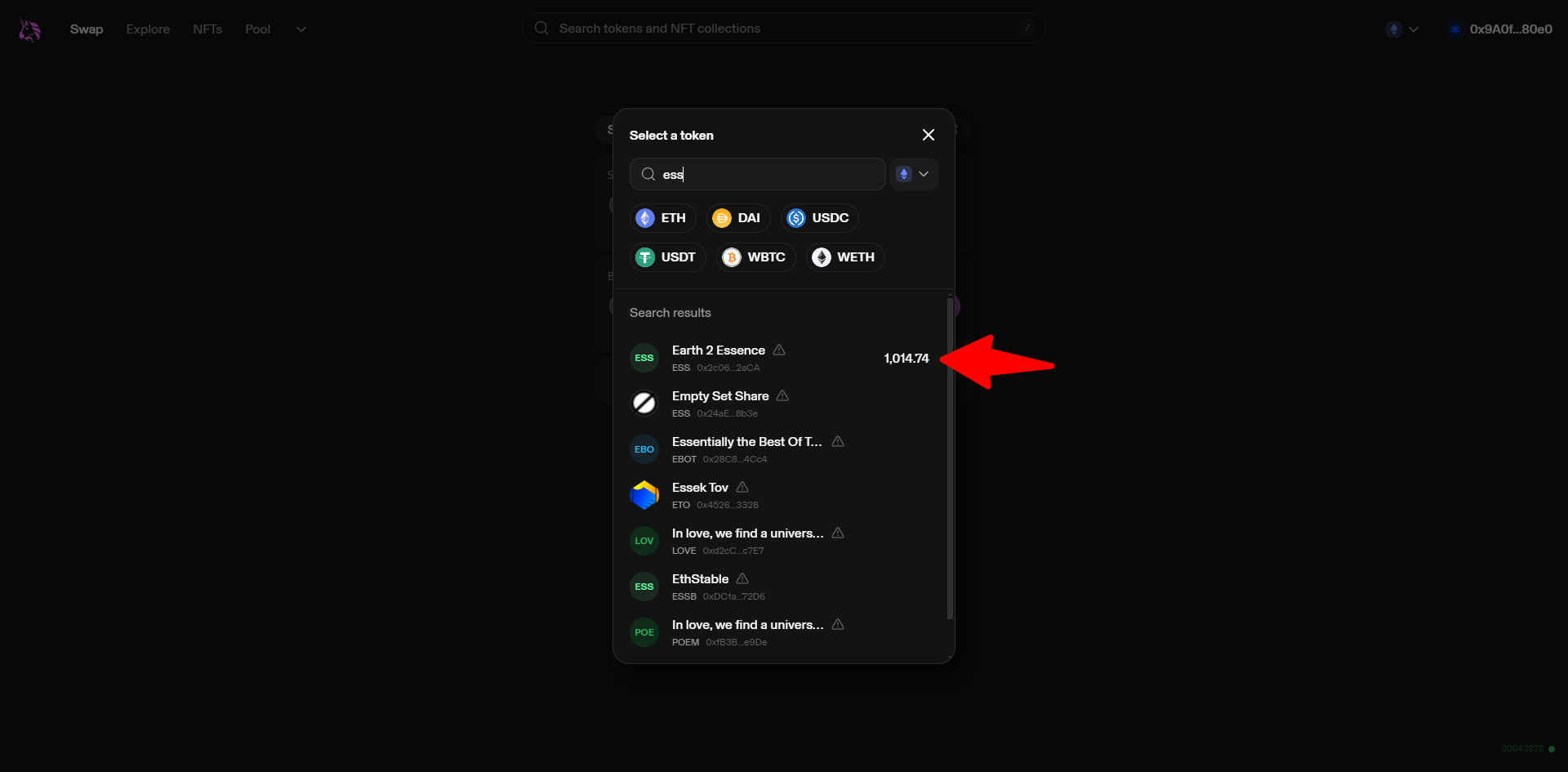
Task: Open wallet account 0x9A0f...80e0
Action: point(1500,29)
